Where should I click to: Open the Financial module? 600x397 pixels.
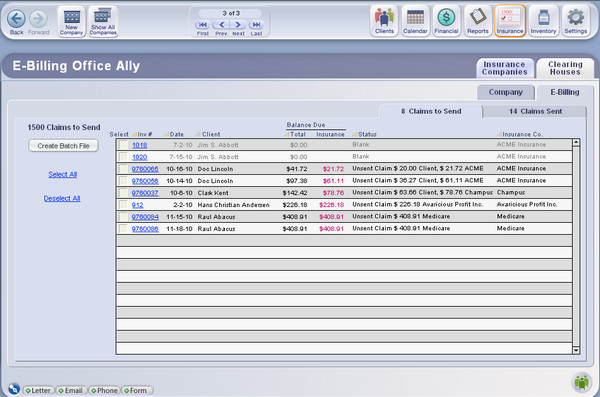(x=446, y=21)
